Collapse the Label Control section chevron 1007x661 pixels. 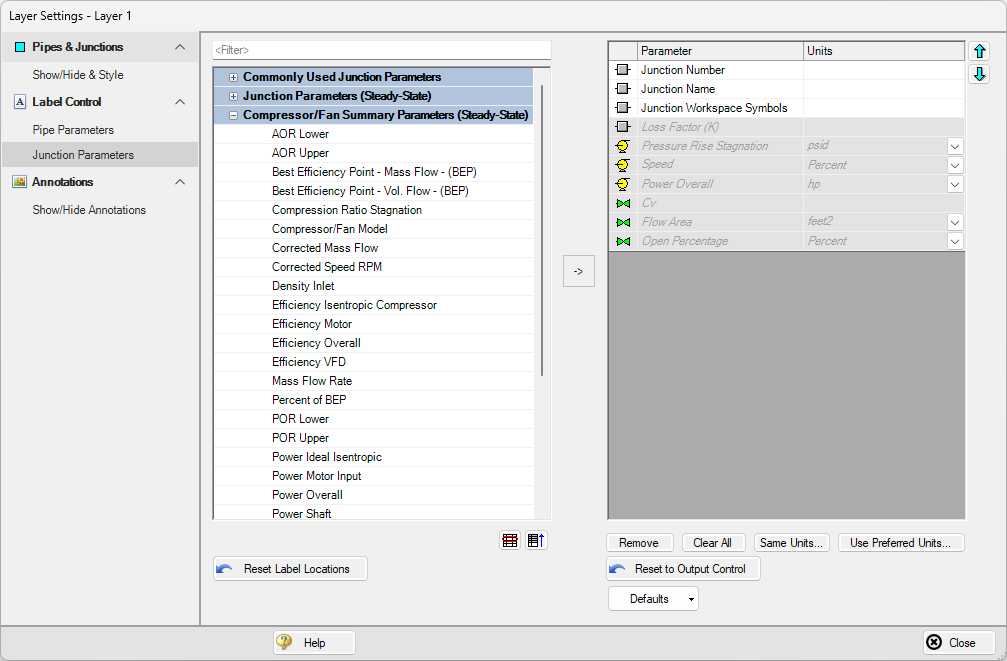tap(180, 102)
